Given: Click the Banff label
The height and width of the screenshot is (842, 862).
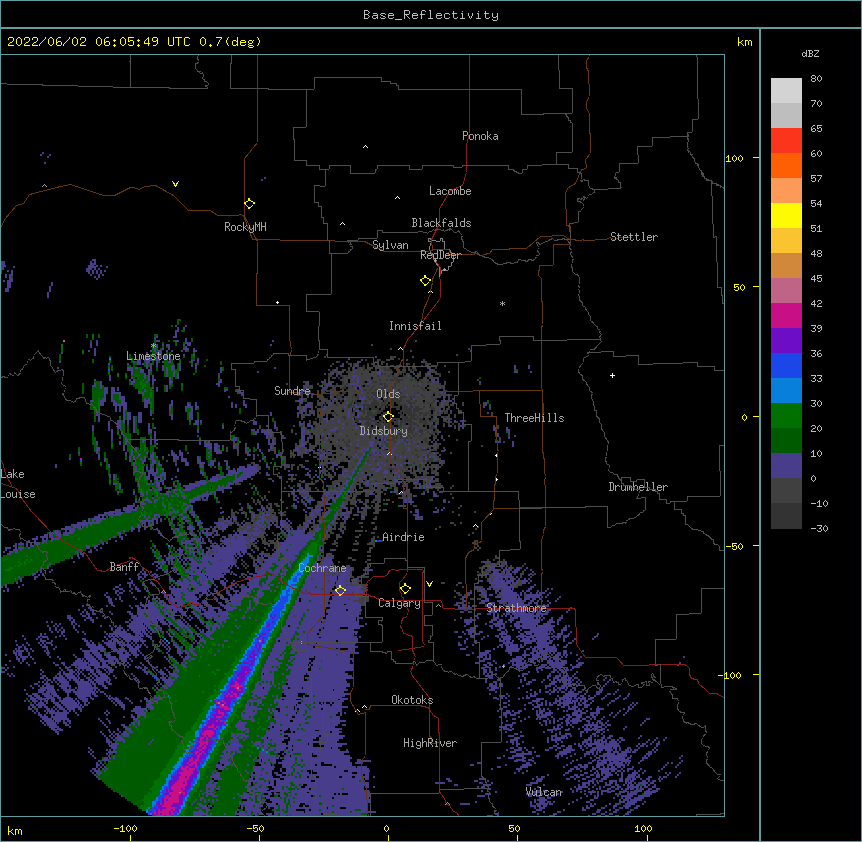Looking at the screenshot, I should pos(124,567).
